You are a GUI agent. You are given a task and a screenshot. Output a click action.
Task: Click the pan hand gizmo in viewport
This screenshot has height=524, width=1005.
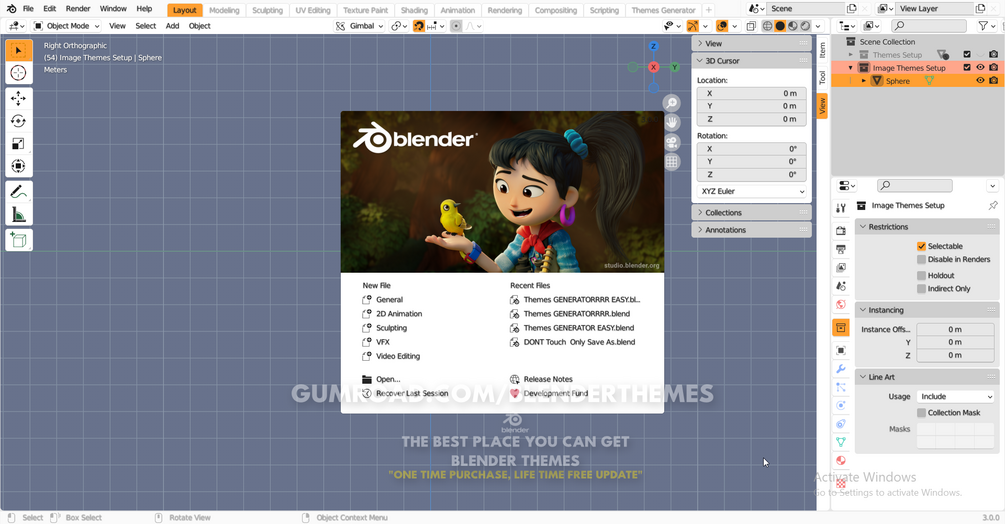(x=671, y=122)
